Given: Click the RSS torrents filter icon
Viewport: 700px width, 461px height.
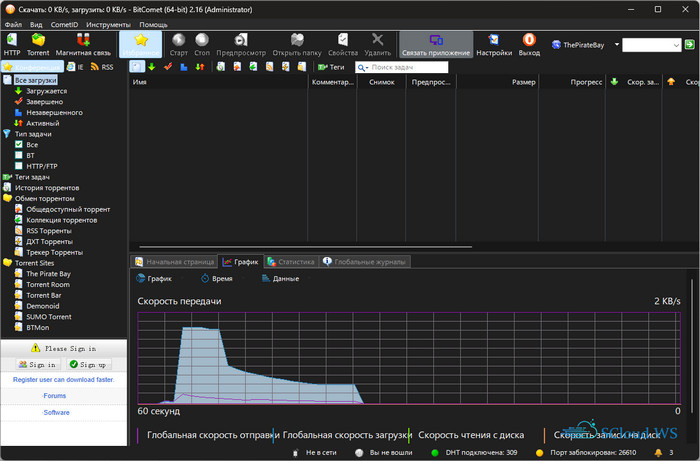Looking at the screenshot, I should point(269,67).
